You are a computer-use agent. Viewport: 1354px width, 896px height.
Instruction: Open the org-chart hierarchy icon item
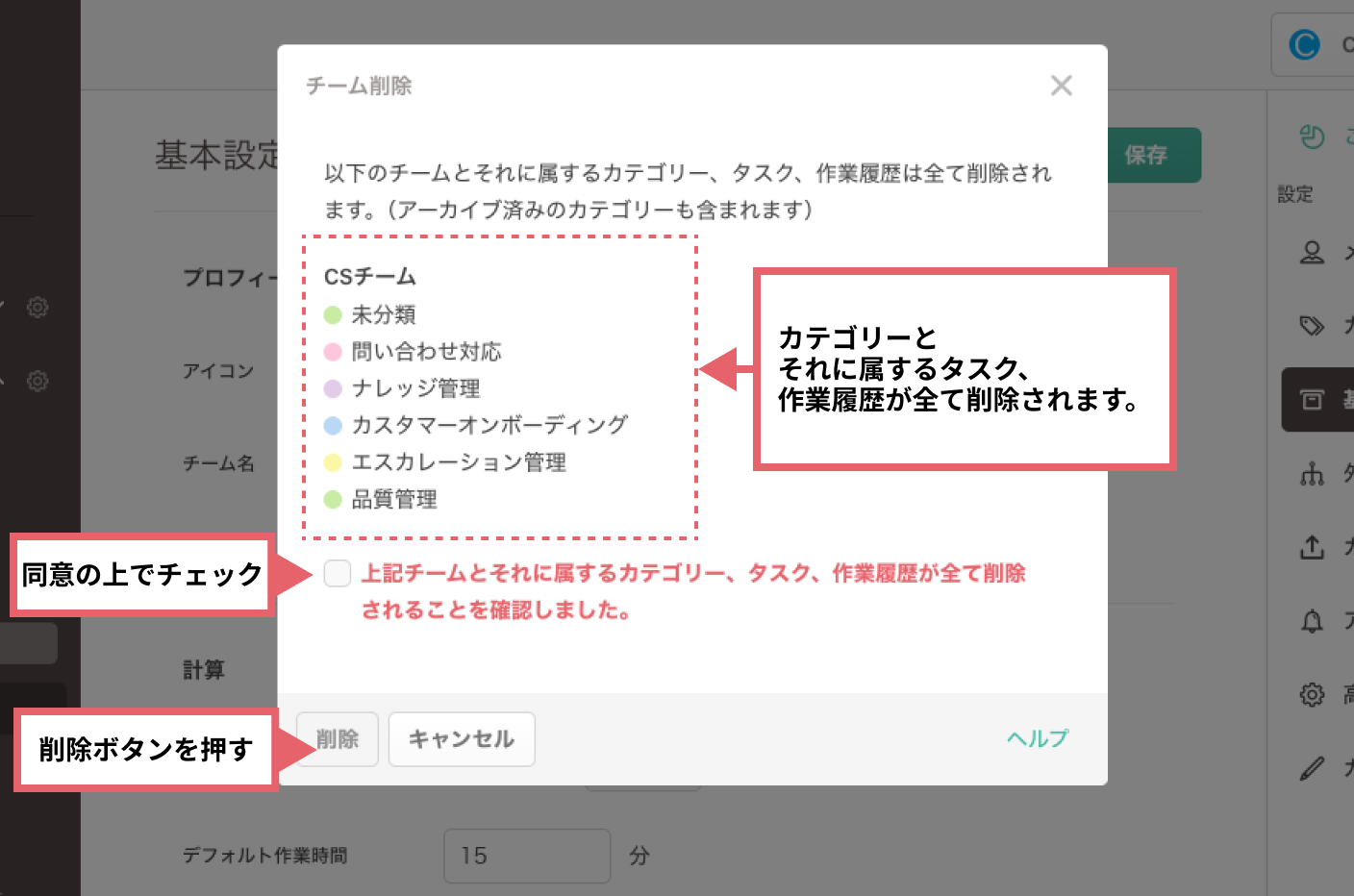tap(1312, 473)
